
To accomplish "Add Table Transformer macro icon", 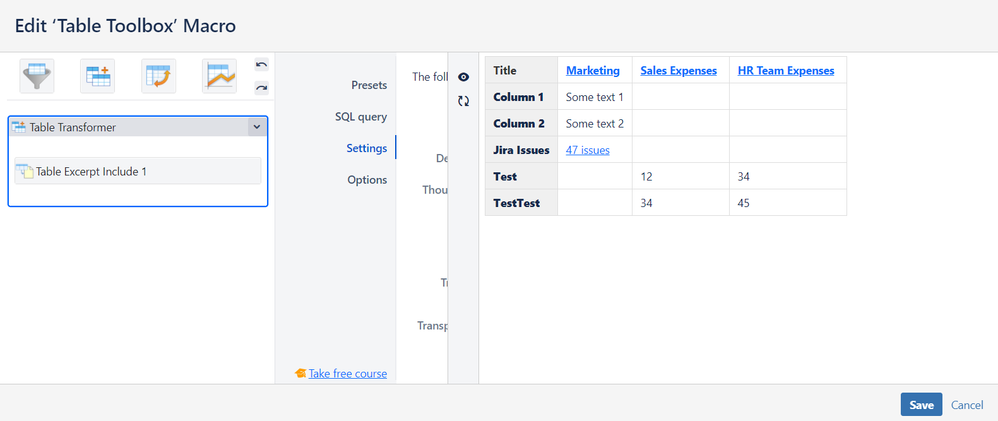I will click(97, 76).
